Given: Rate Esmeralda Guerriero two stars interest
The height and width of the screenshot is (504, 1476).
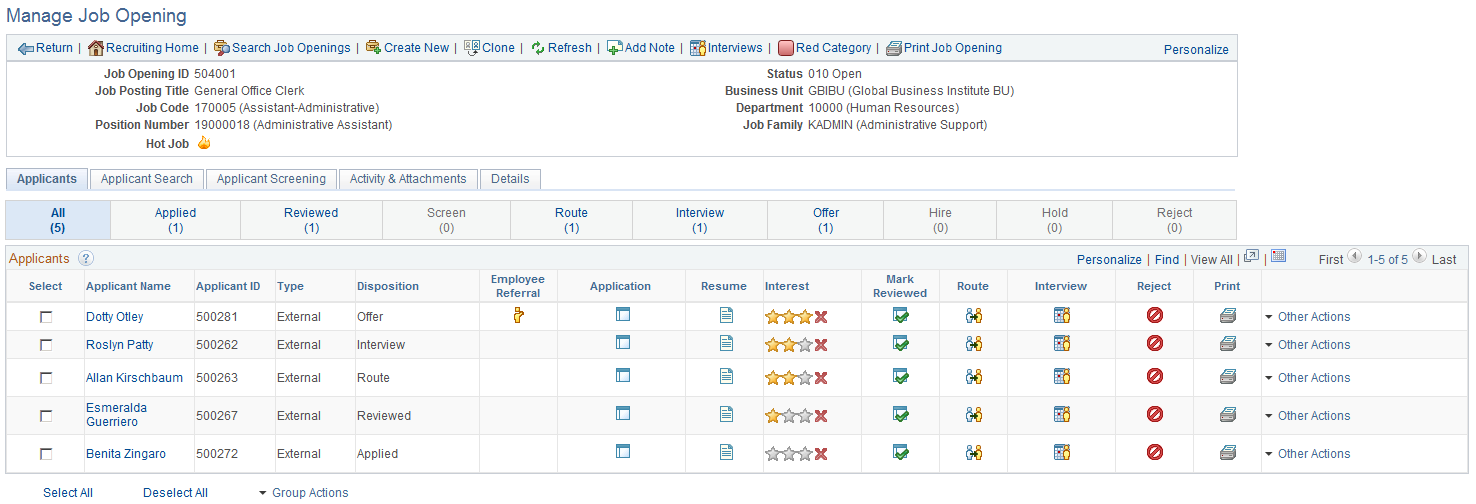Looking at the screenshot, I should coord(789,416).
